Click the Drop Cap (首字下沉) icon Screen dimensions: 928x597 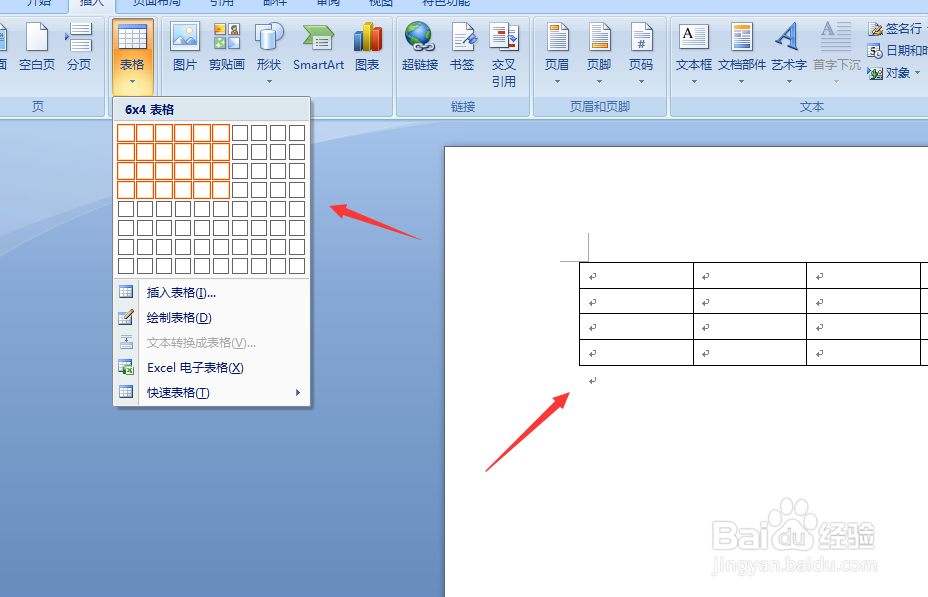[x=836, y=37]
